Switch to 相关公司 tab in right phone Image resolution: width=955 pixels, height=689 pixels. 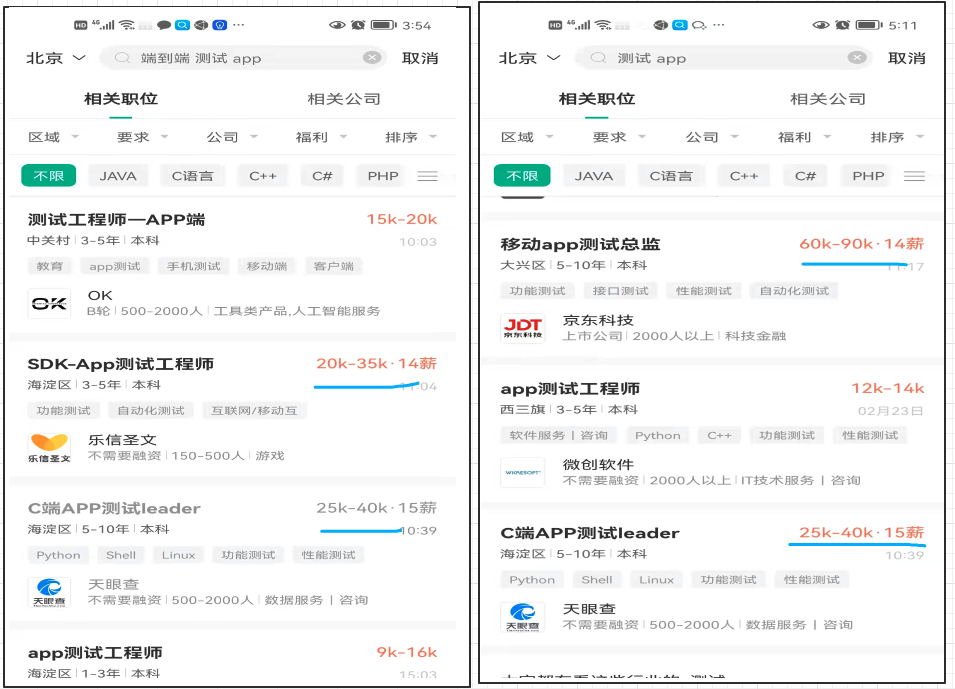click(828, 99)
